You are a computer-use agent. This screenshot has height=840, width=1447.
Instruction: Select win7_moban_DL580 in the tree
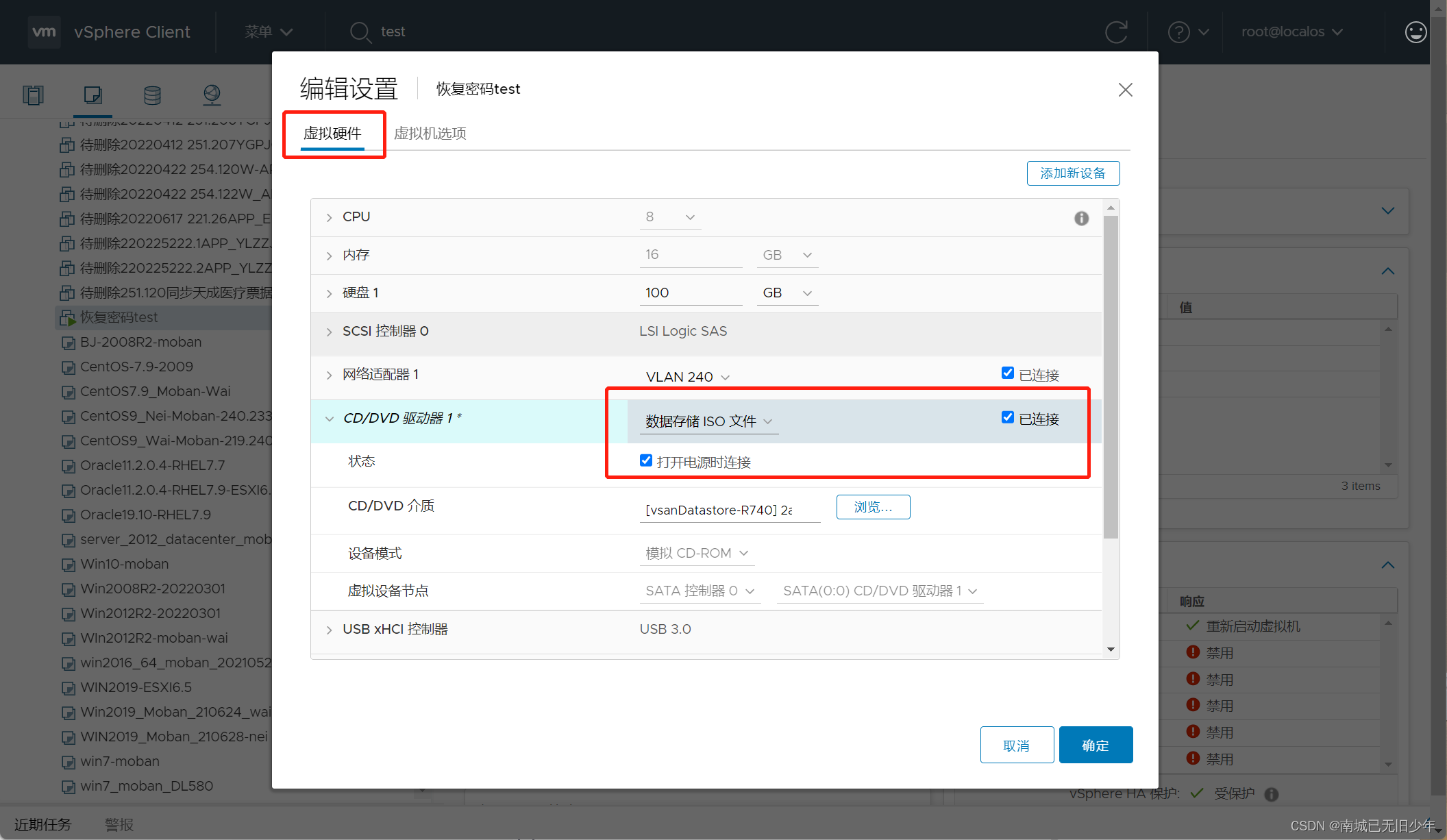[x=147, y=787]
